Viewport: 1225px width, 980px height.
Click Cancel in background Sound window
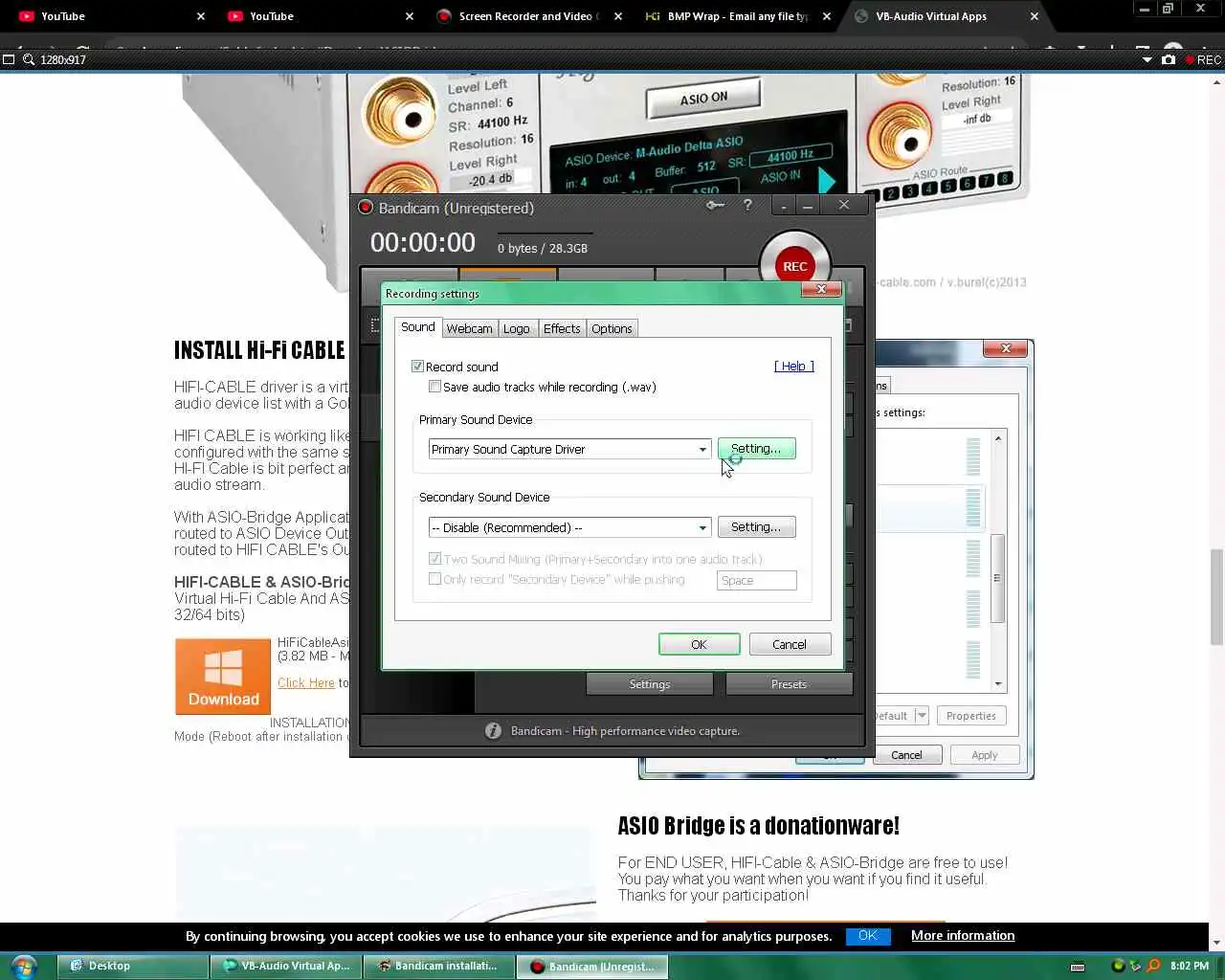906,755
